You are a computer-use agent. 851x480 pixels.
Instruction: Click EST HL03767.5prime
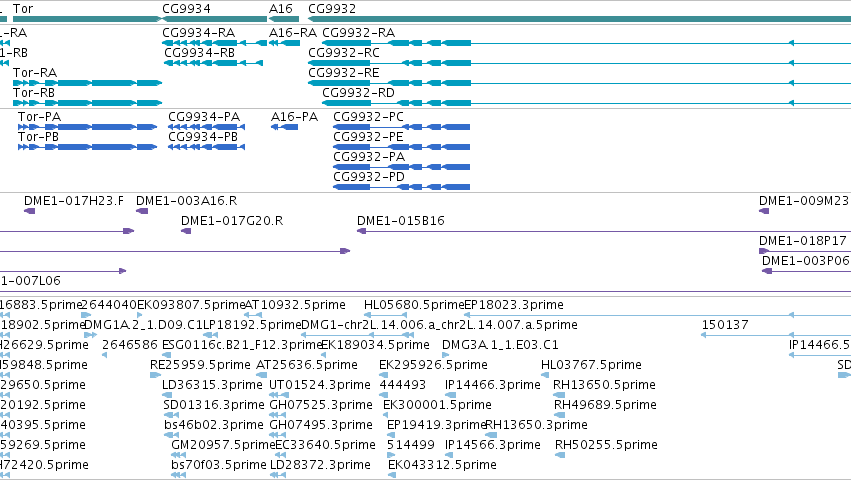592,365
